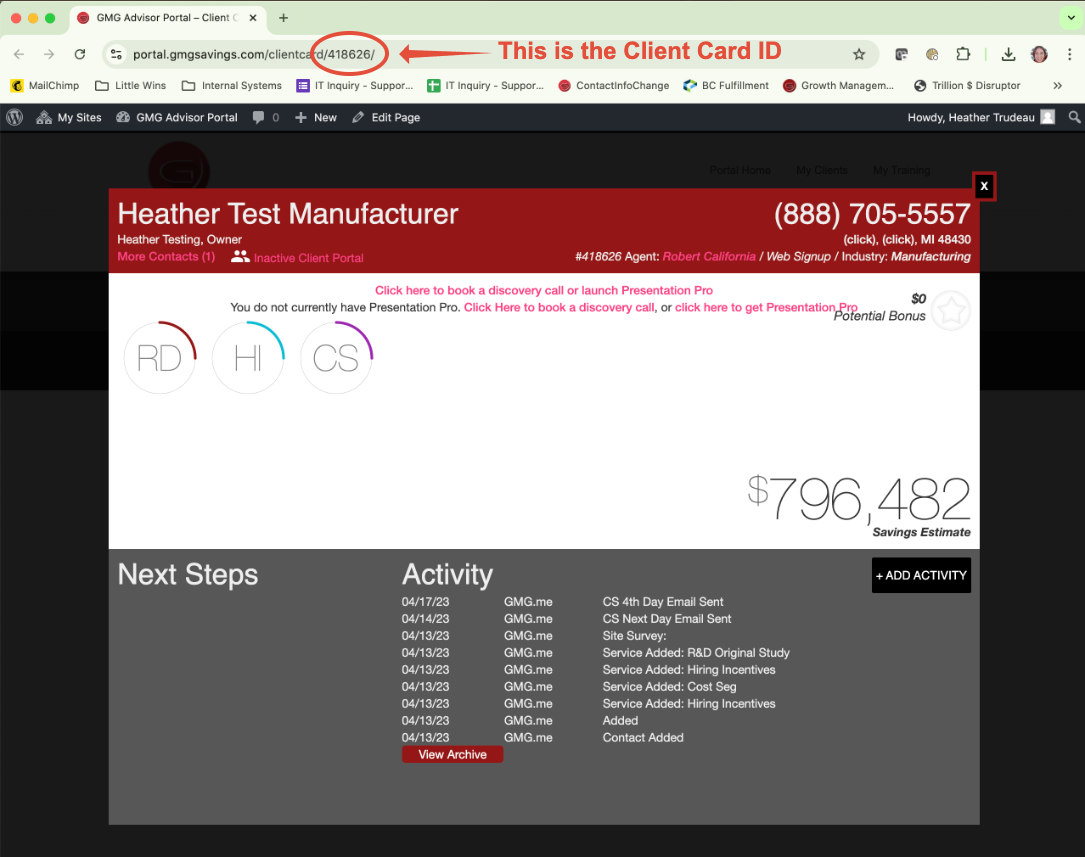Click the View Archive button

point(453,755)
